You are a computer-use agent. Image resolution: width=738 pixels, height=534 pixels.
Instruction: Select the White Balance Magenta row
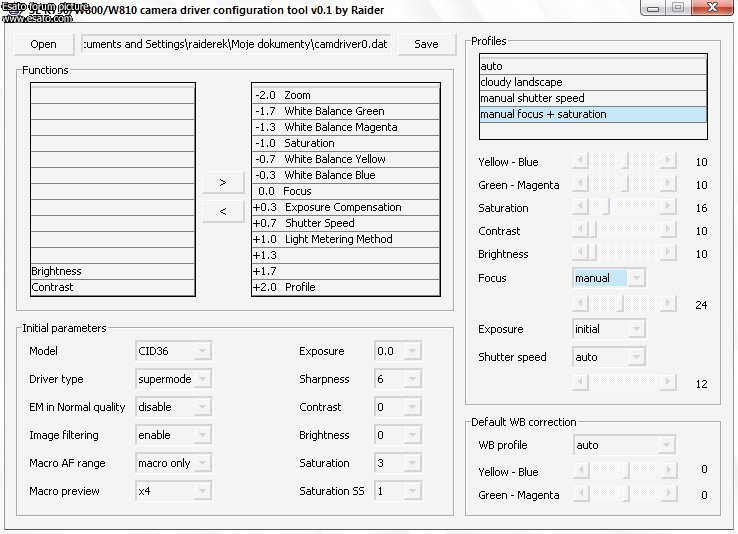coord(346,127)
